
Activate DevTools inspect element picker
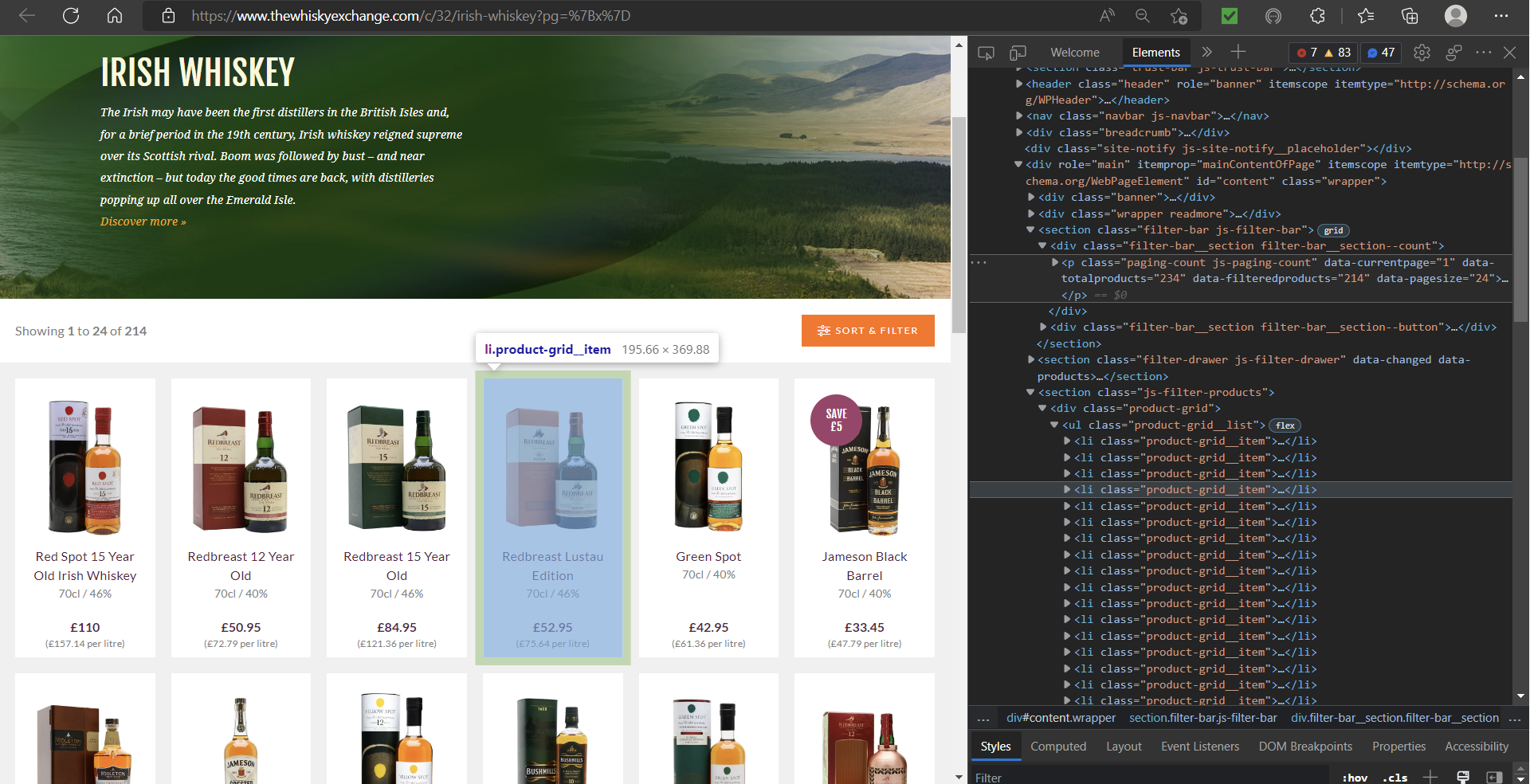click(986, 53)
